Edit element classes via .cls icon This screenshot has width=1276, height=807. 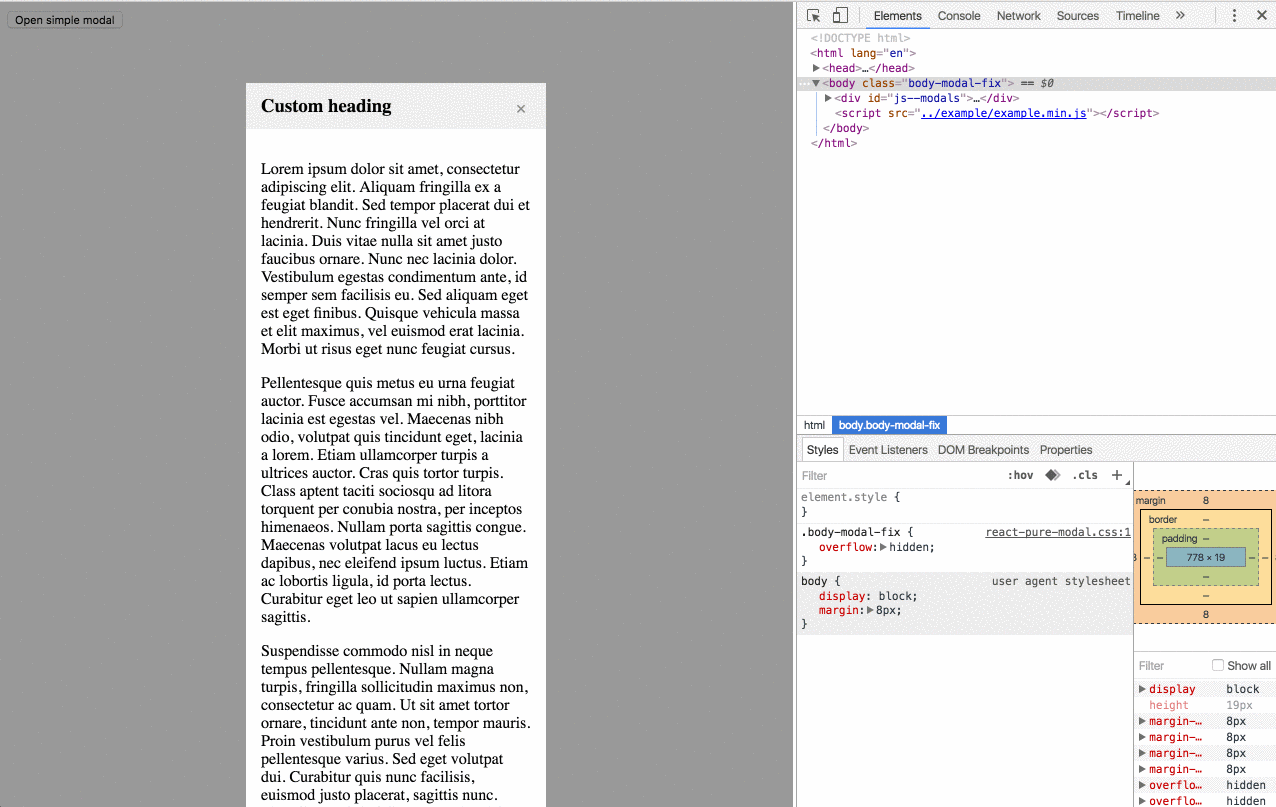pos(1085,475)
